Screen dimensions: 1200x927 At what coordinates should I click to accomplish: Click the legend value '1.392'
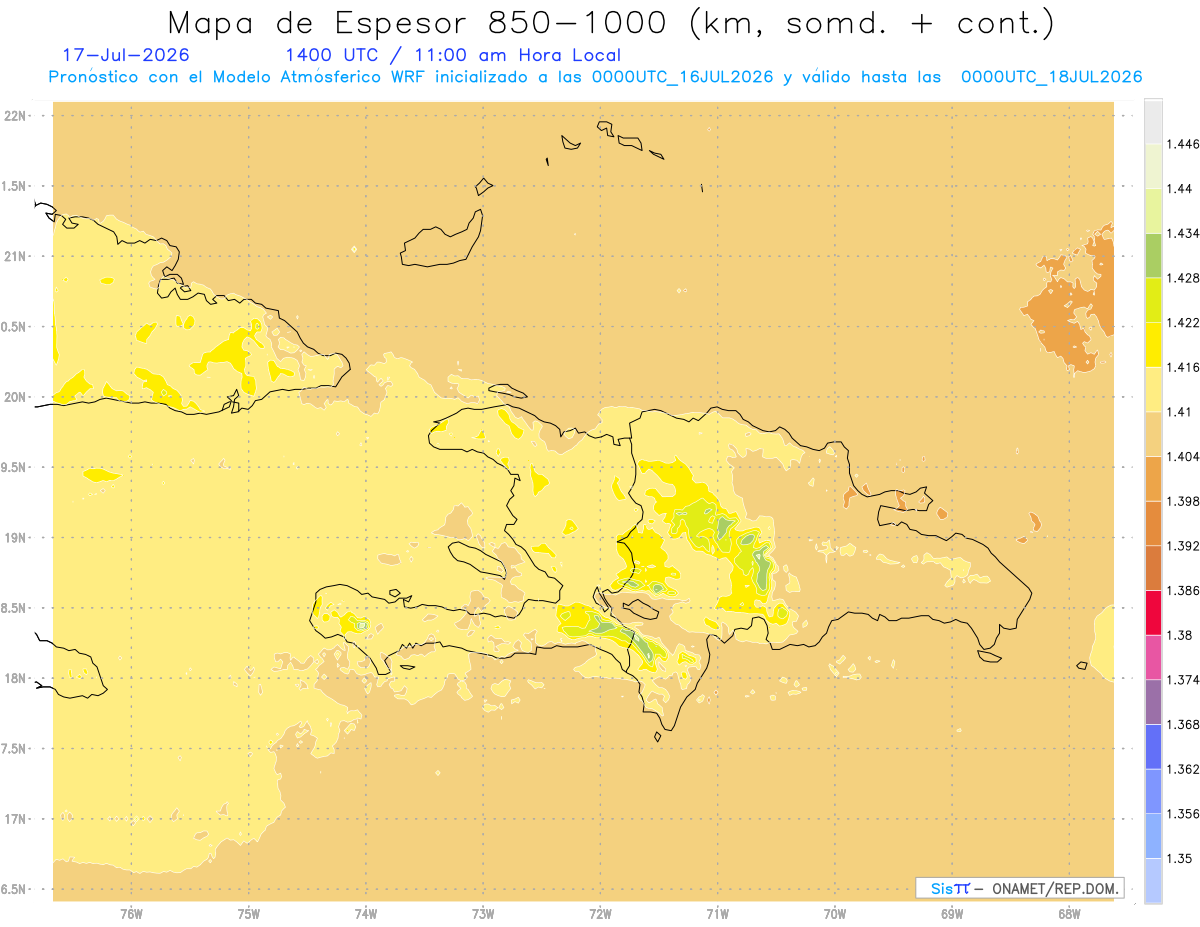click(x=1183, y=546)
